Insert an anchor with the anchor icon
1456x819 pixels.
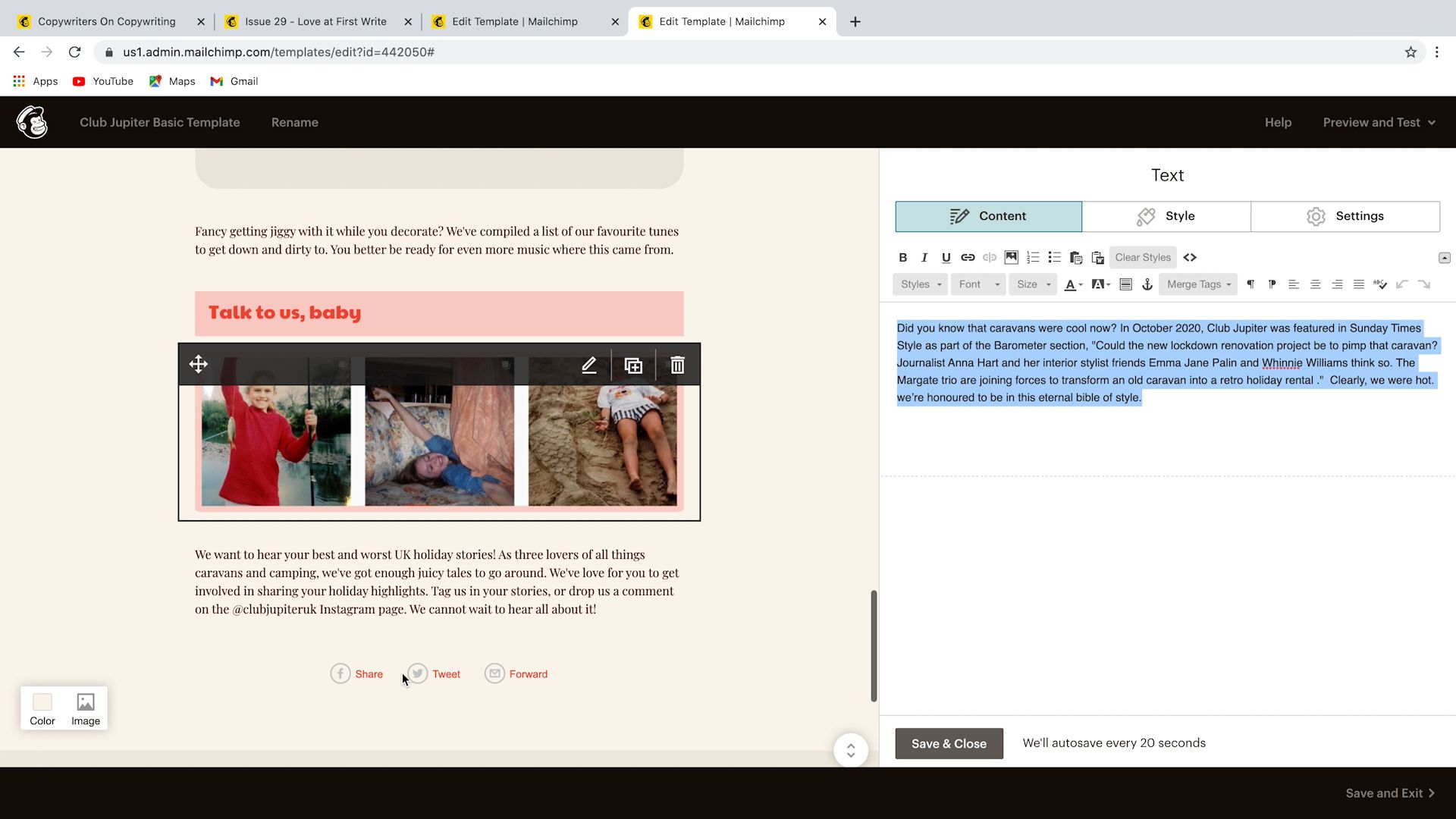pyautogui.click(x=1147, y=284)
